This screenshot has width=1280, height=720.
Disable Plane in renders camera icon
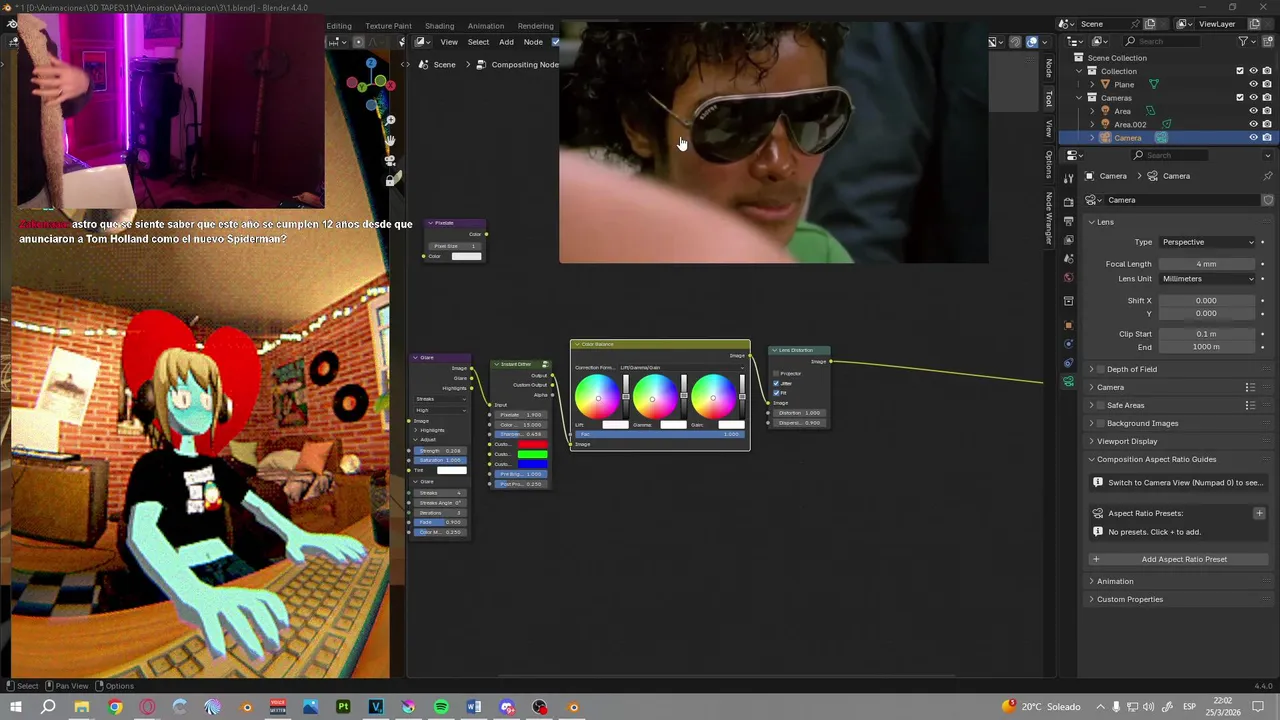click(1267, 84)
